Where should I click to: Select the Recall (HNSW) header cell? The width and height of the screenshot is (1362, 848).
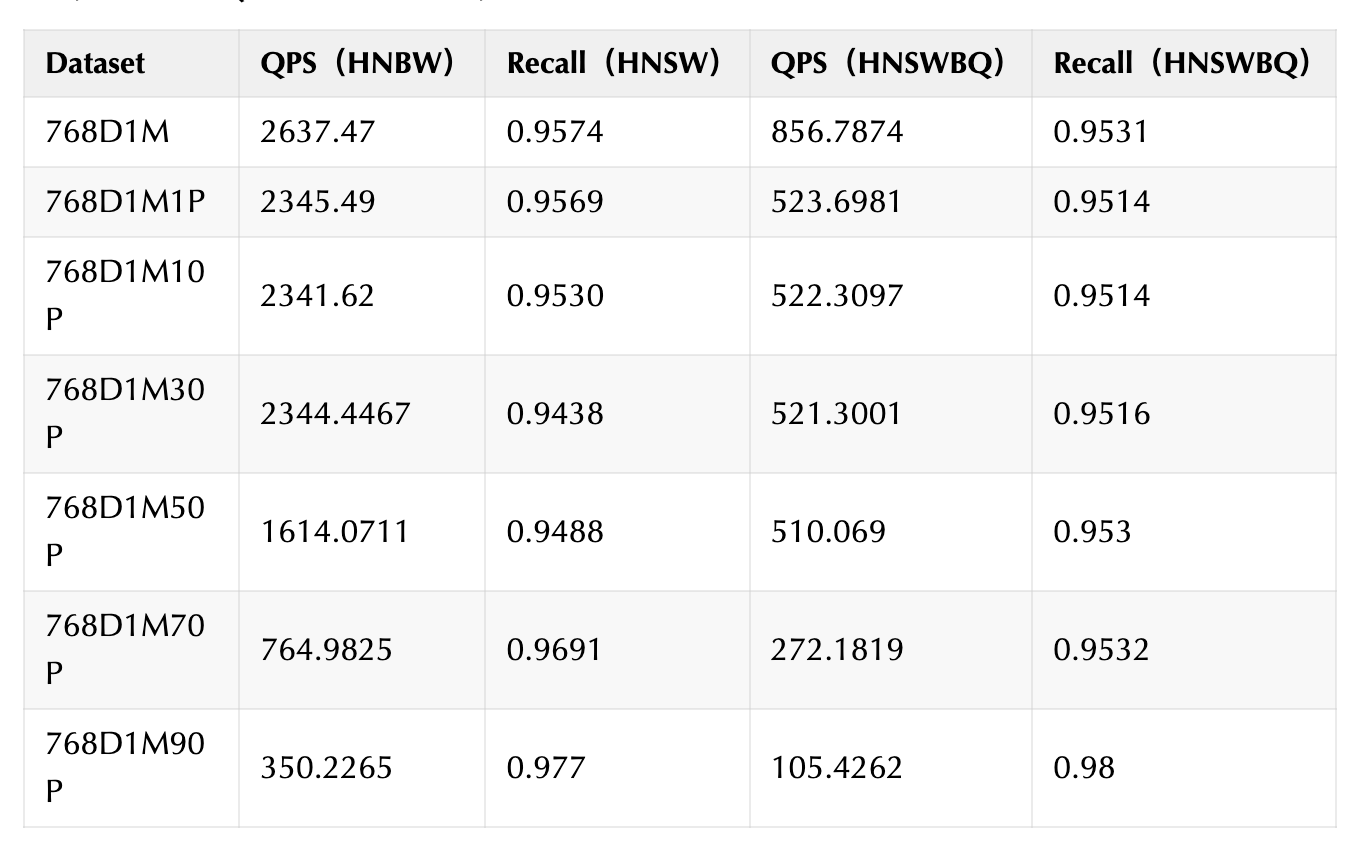click(x=613, y=64)
